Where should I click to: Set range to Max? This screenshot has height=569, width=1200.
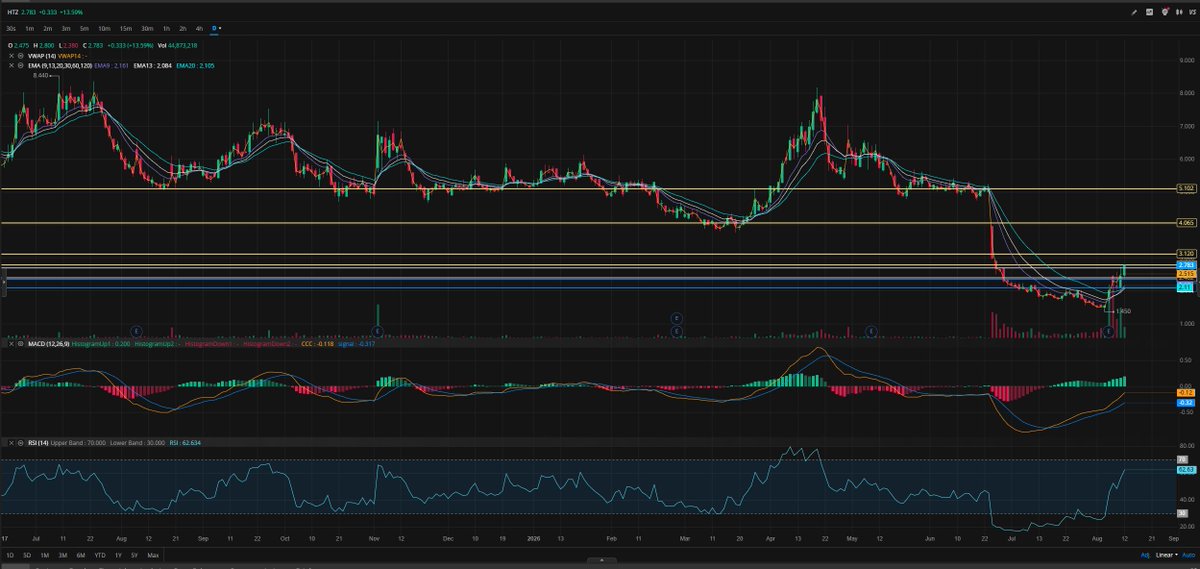(153, 554)
